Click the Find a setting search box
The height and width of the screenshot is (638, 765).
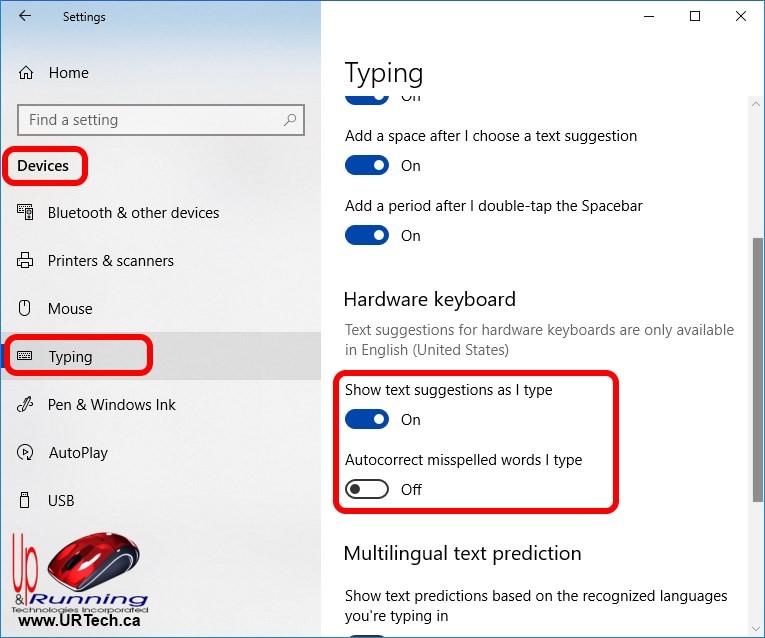[150, 120]
